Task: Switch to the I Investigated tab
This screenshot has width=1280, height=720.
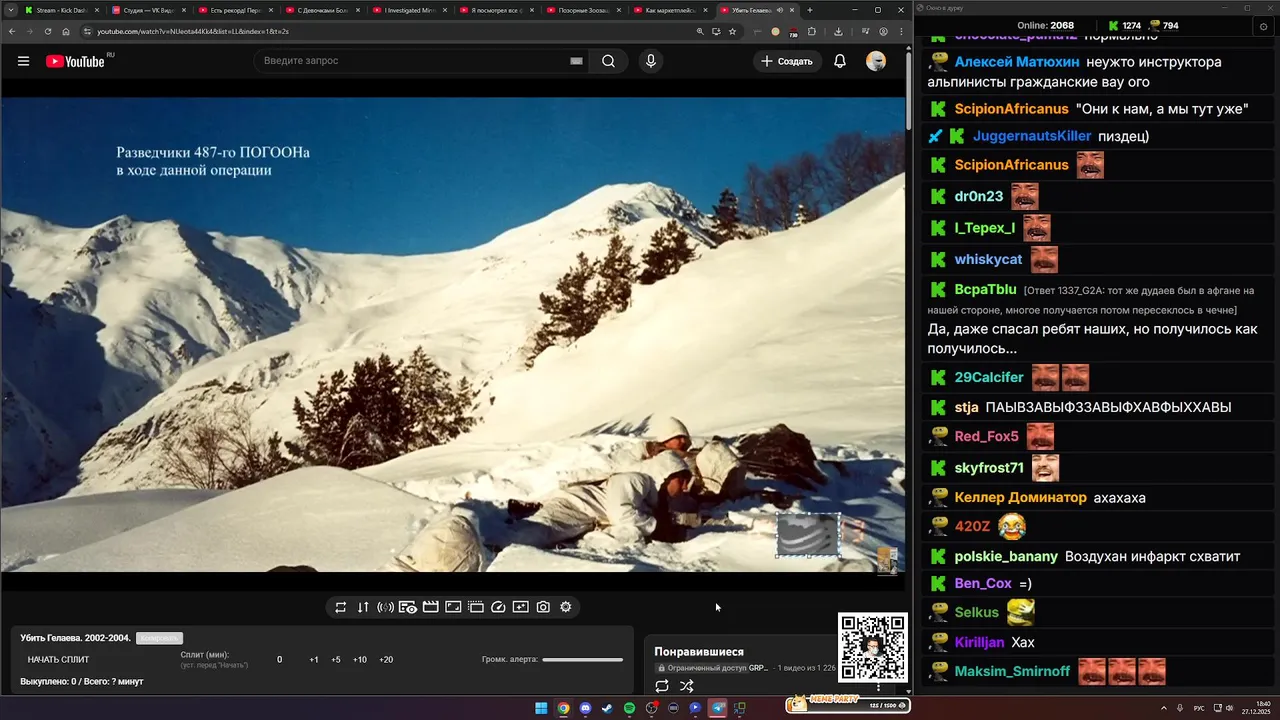Action: pos(411,10)
